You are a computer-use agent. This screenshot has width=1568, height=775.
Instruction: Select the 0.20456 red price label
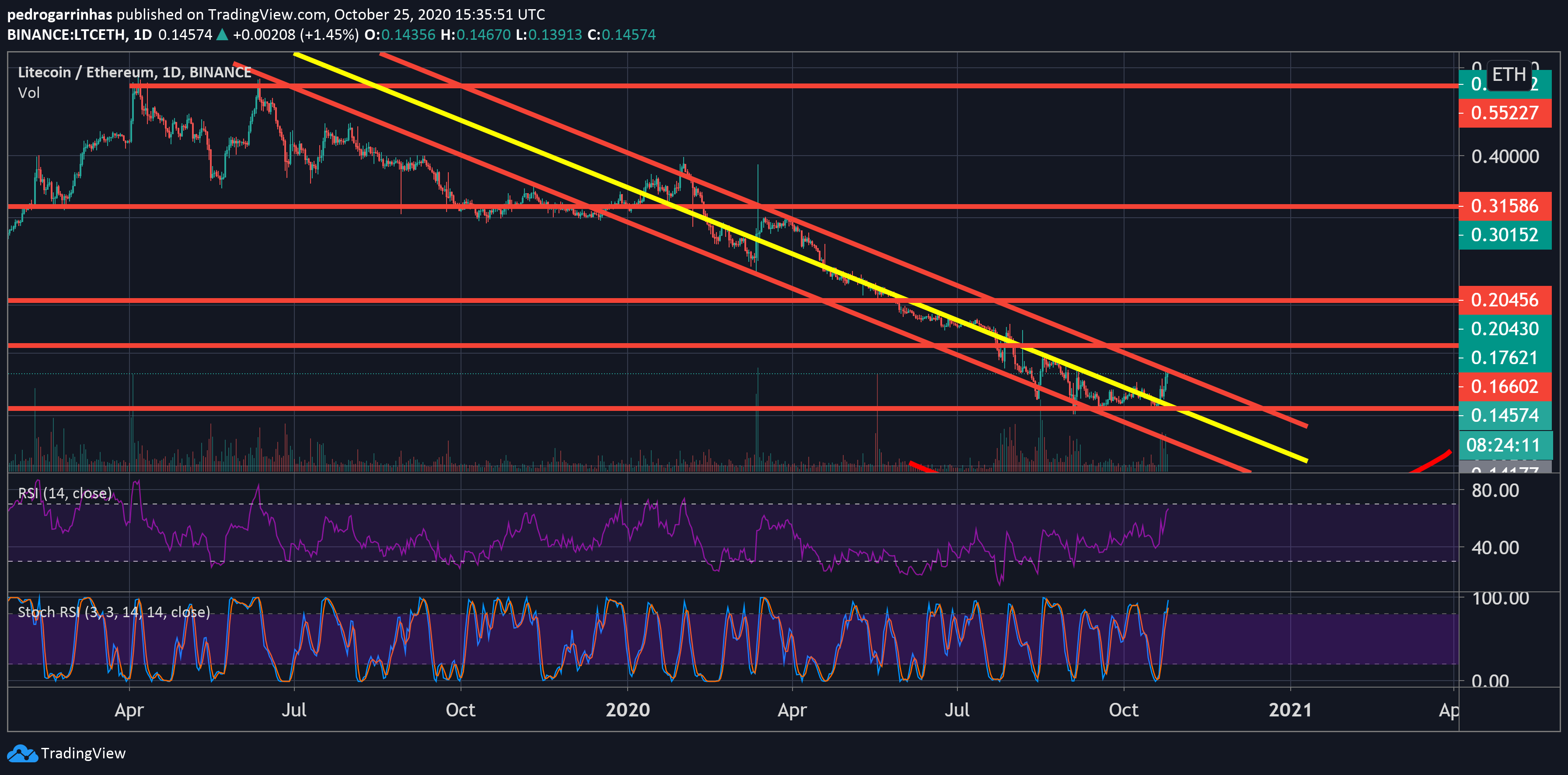click(1505, 300)
